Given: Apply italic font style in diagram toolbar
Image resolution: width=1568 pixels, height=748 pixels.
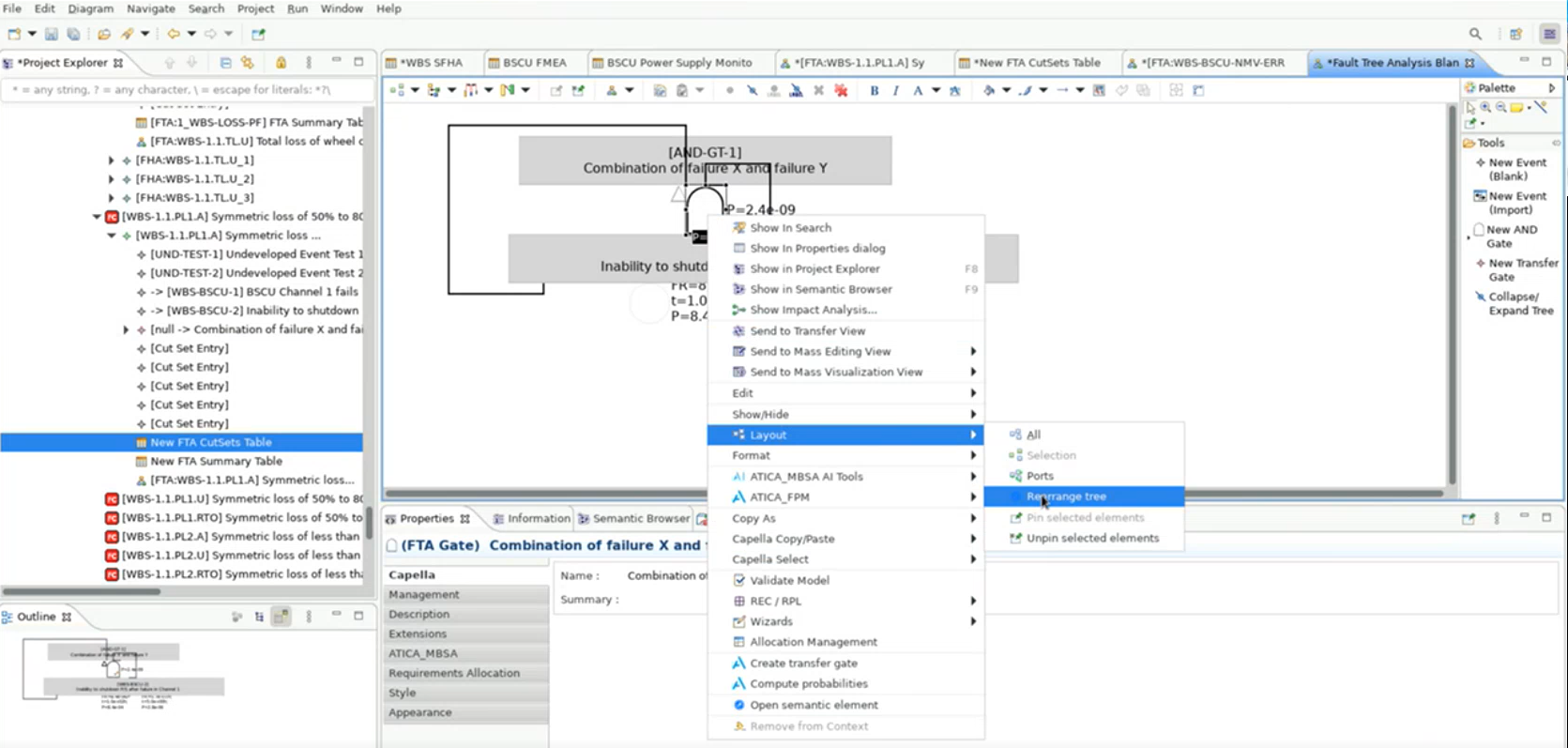Looking at the screenshot, I should point(896,91).
